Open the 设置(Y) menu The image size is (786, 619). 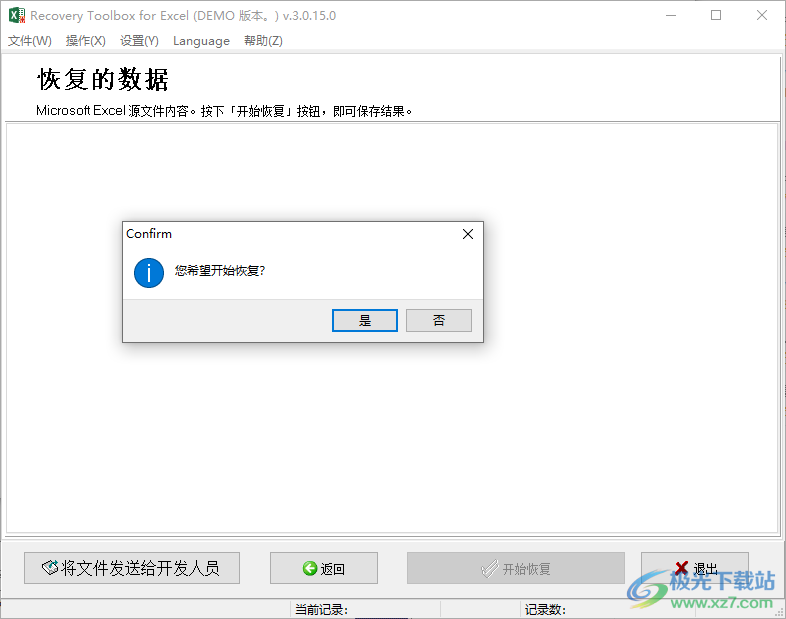pos(139,41)
